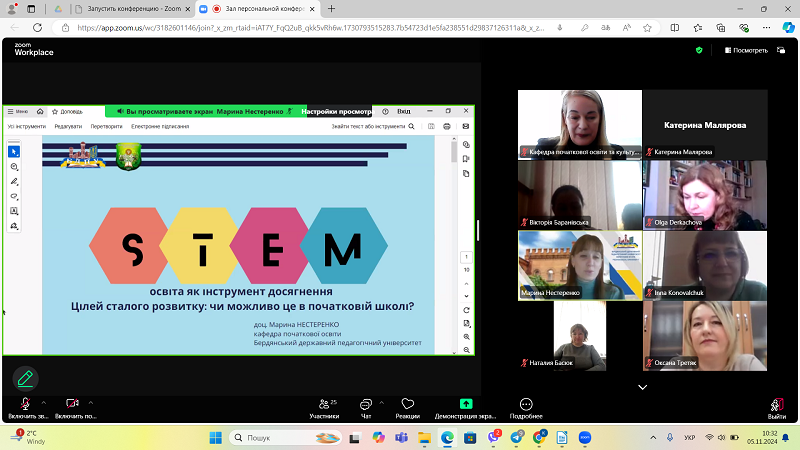The height and width of the screenshot is (450, 800).
Task: Go to next page with down chevron
Action: 466,296
